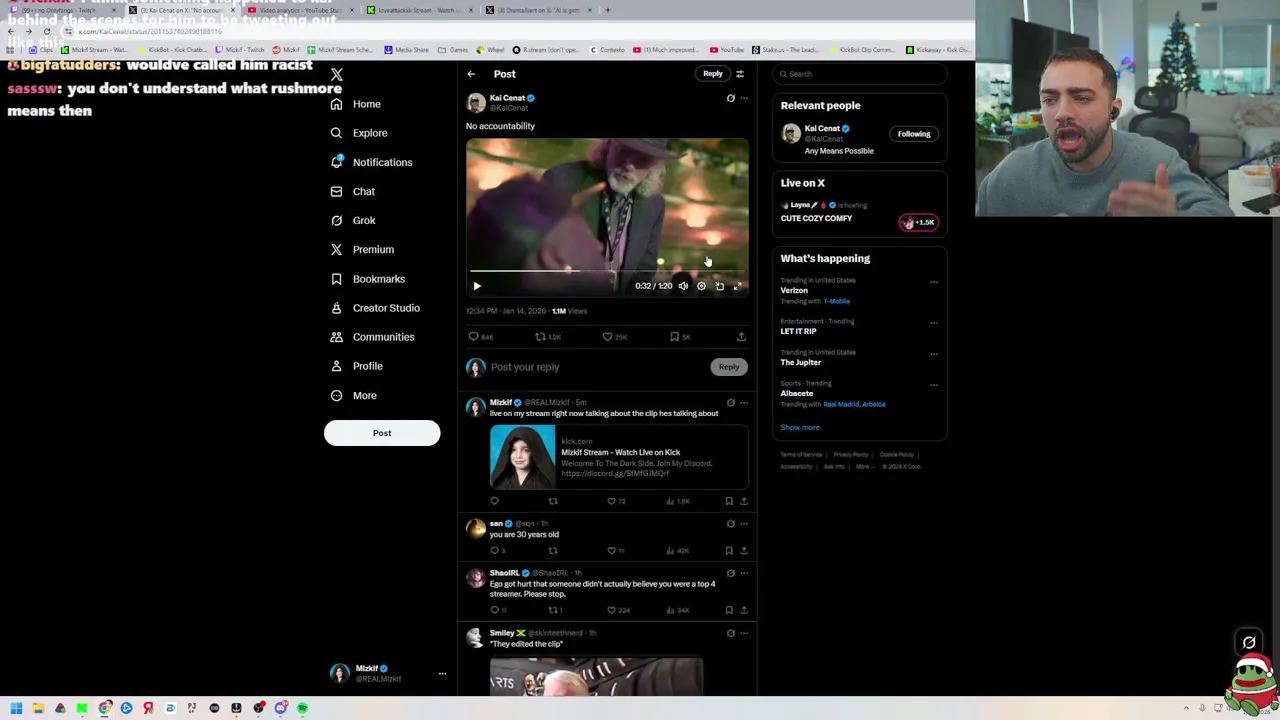Open the Albacete trending topic
1280x720 pixels.
(x=797, y=394)
